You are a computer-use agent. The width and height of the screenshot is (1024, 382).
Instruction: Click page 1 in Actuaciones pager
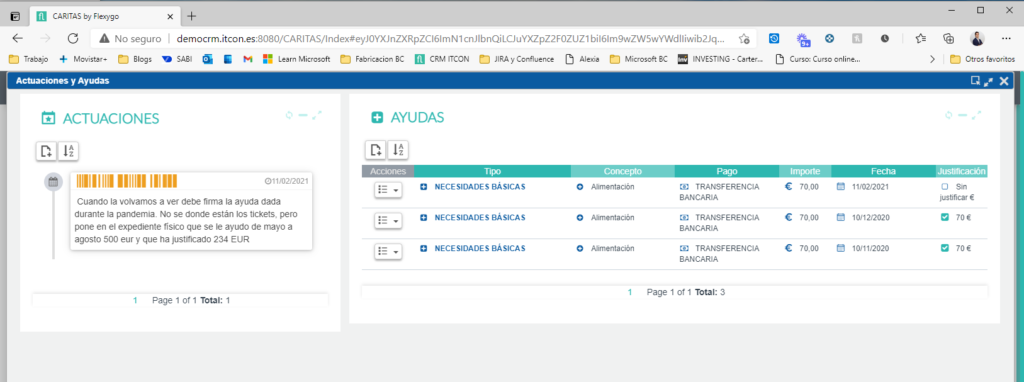[136, 300]
